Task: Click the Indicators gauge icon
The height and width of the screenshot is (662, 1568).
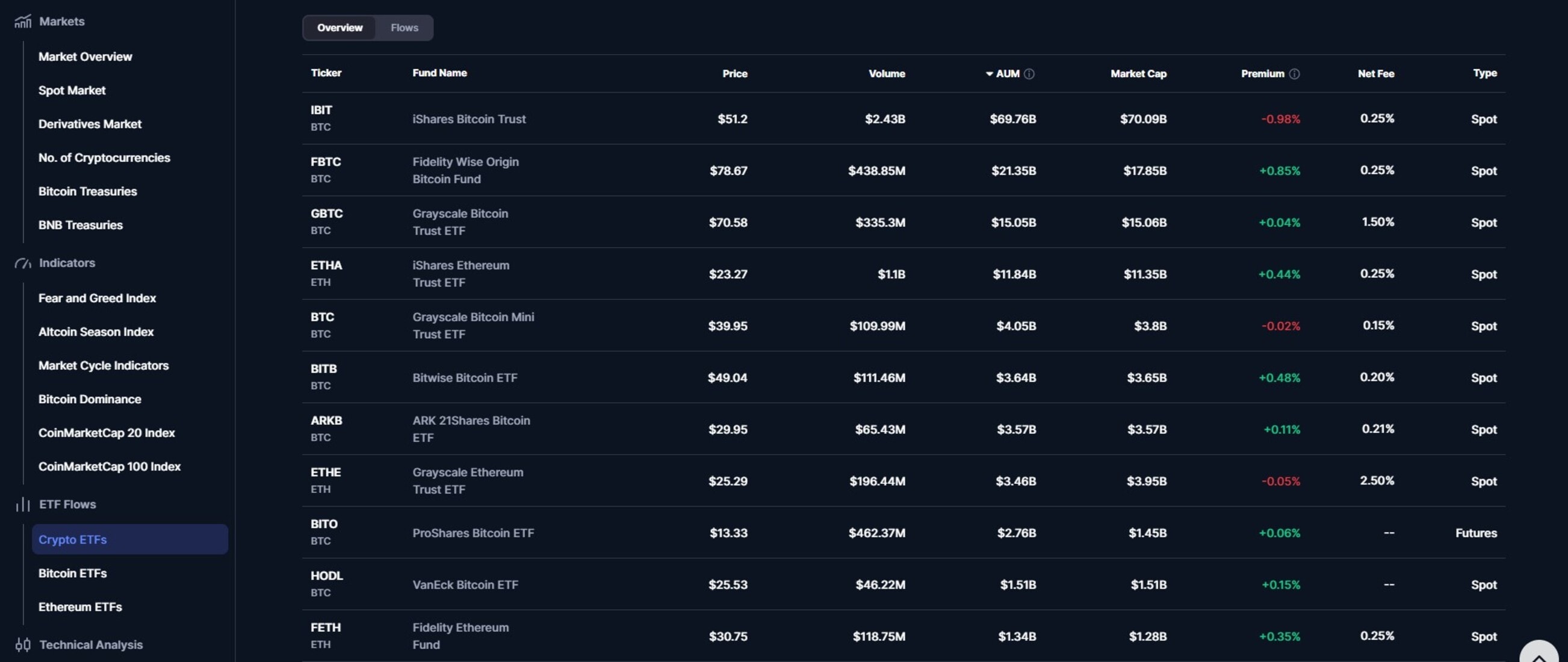Action: click(x=22, y=264)
